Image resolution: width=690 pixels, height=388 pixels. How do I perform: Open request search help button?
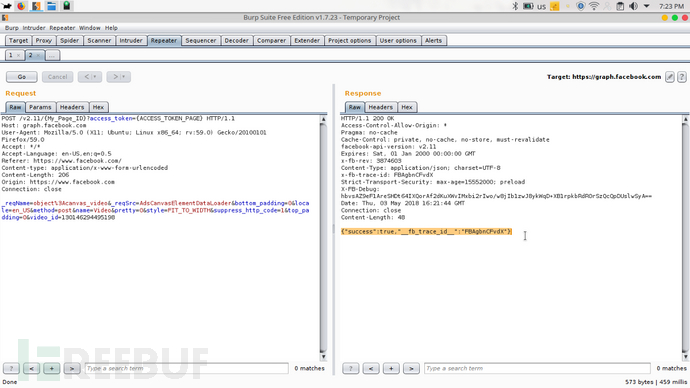11,368
